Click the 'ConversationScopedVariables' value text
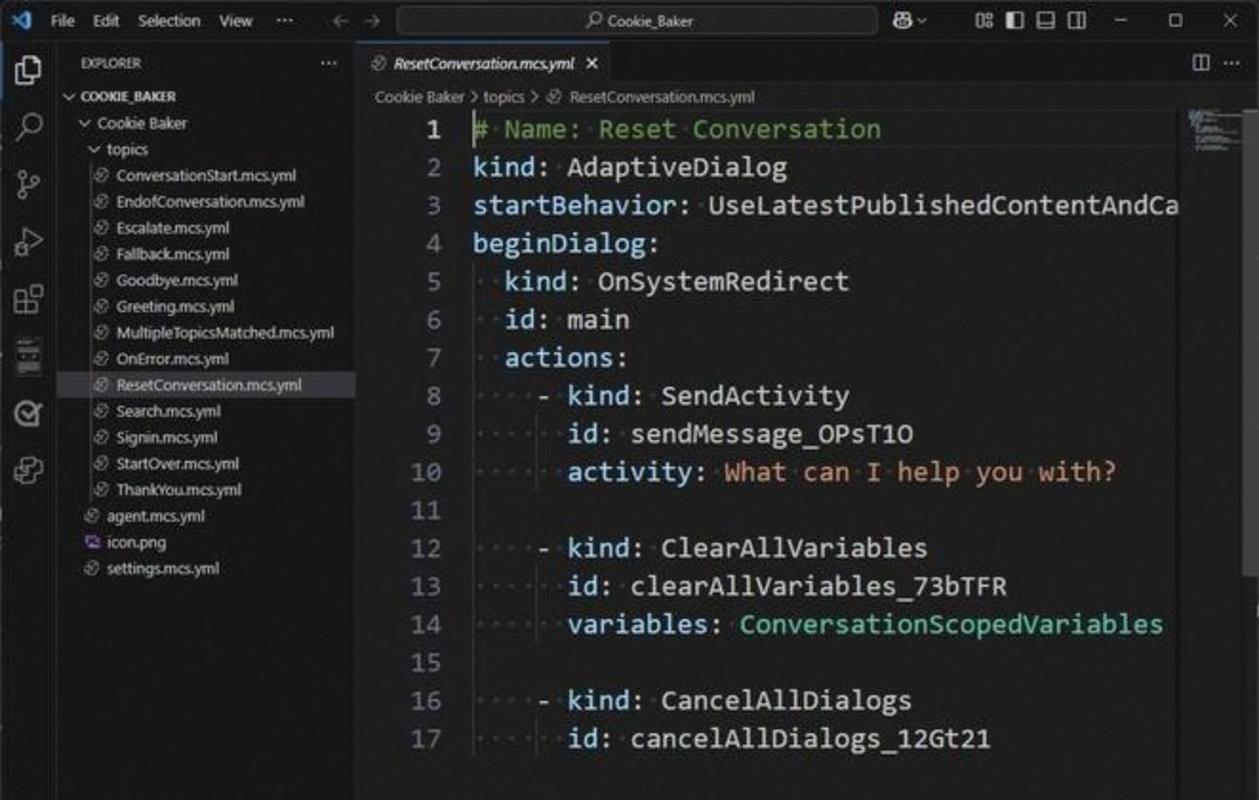The height and width of the screenshot is (800, 1259). tap(951, 624)
